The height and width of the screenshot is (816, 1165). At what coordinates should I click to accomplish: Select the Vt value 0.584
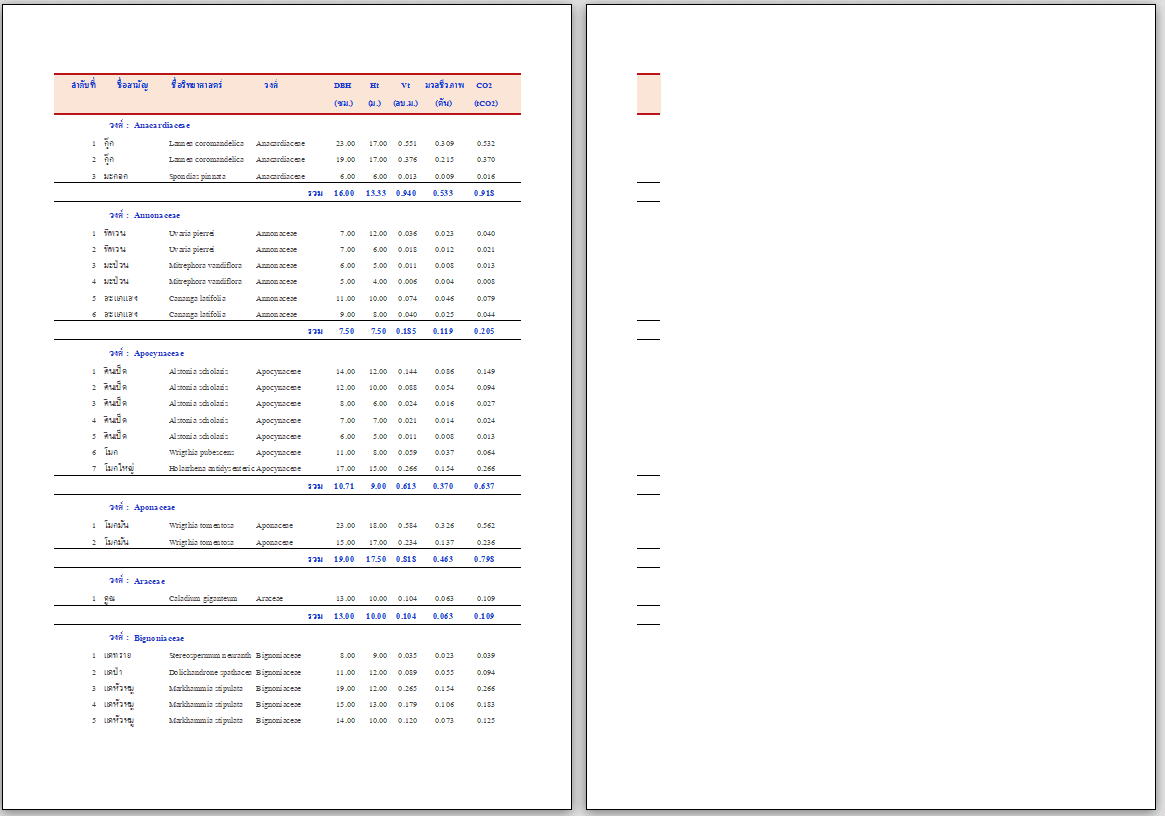point(407,526)
